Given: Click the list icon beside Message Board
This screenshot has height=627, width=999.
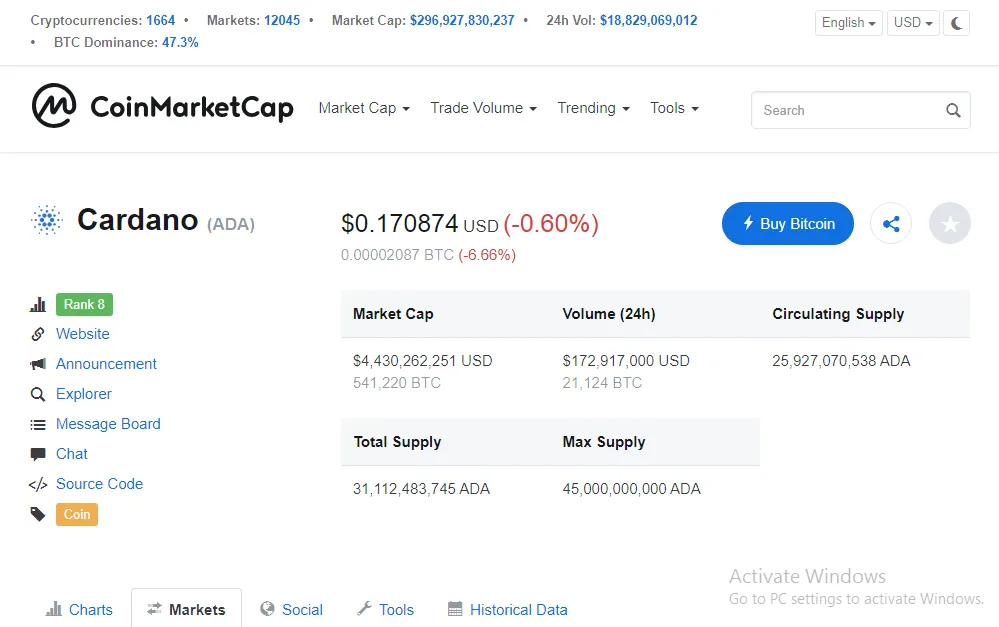Looking at the screenshot, I should pyautogui.click(x=38, y=424).
